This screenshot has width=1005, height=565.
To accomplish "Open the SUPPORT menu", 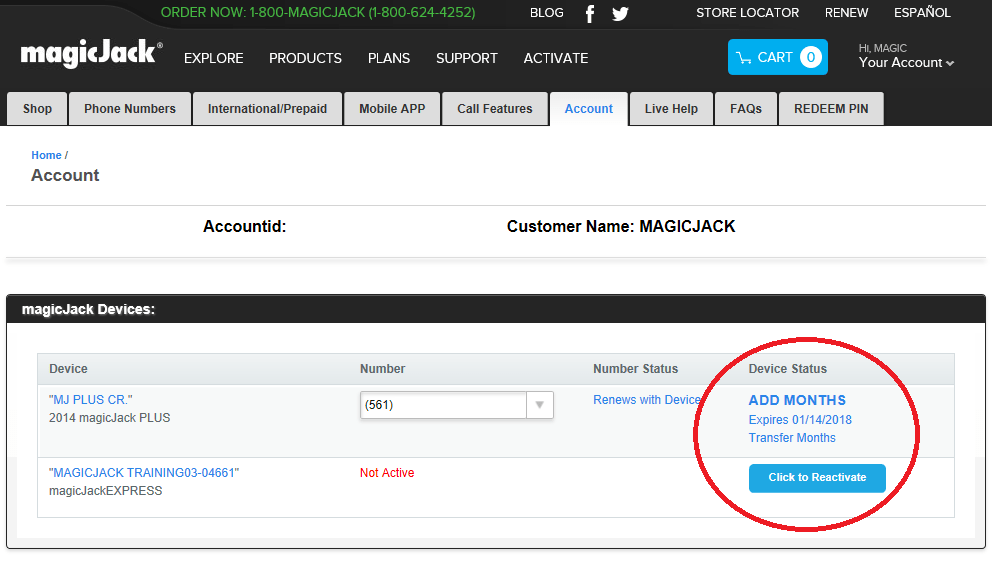I will click(467, 58).
